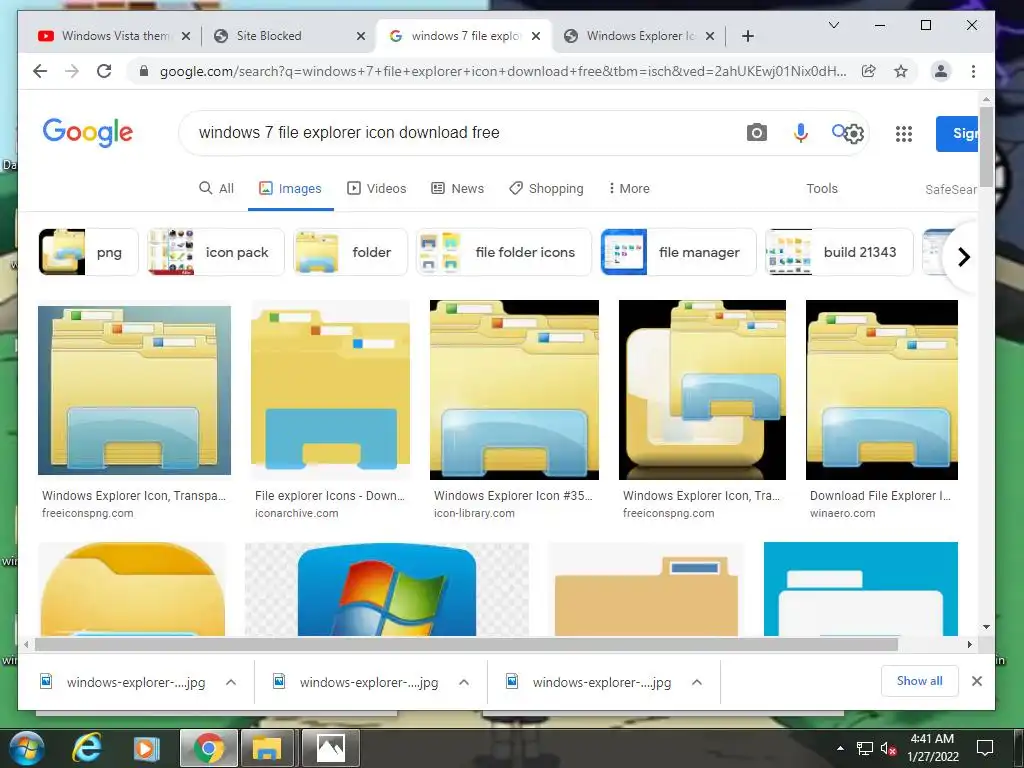This screenshot has height=768, width=1024.
Task: Click the horizontal scrollbar right arrow
Action: tap(970, 645)
